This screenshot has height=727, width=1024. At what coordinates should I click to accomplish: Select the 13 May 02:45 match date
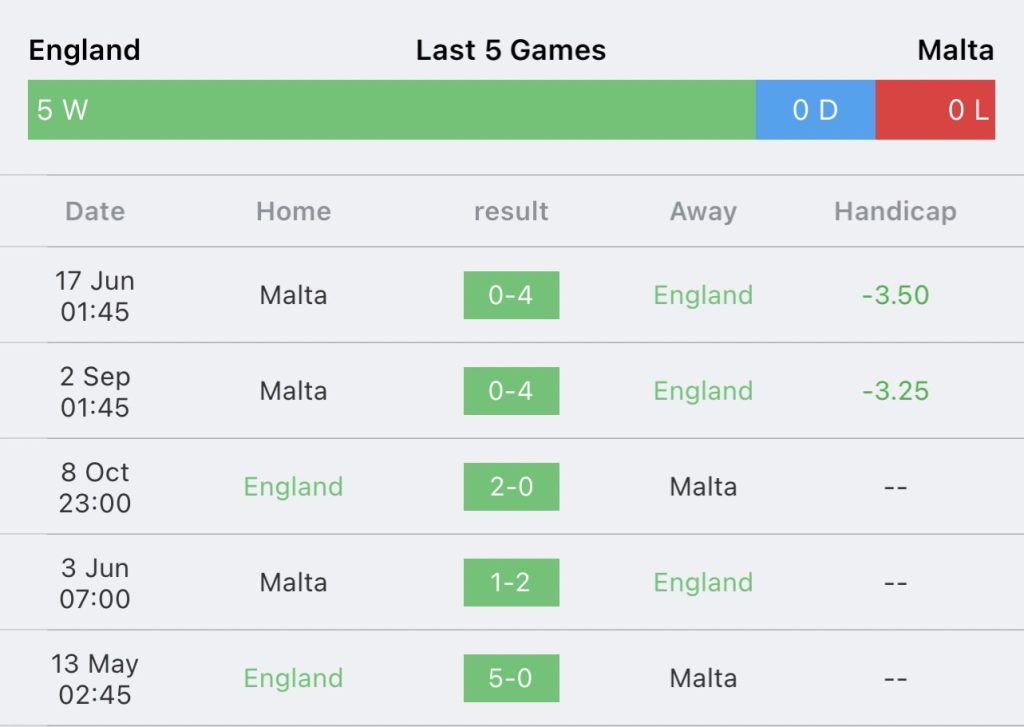[95, 679]
